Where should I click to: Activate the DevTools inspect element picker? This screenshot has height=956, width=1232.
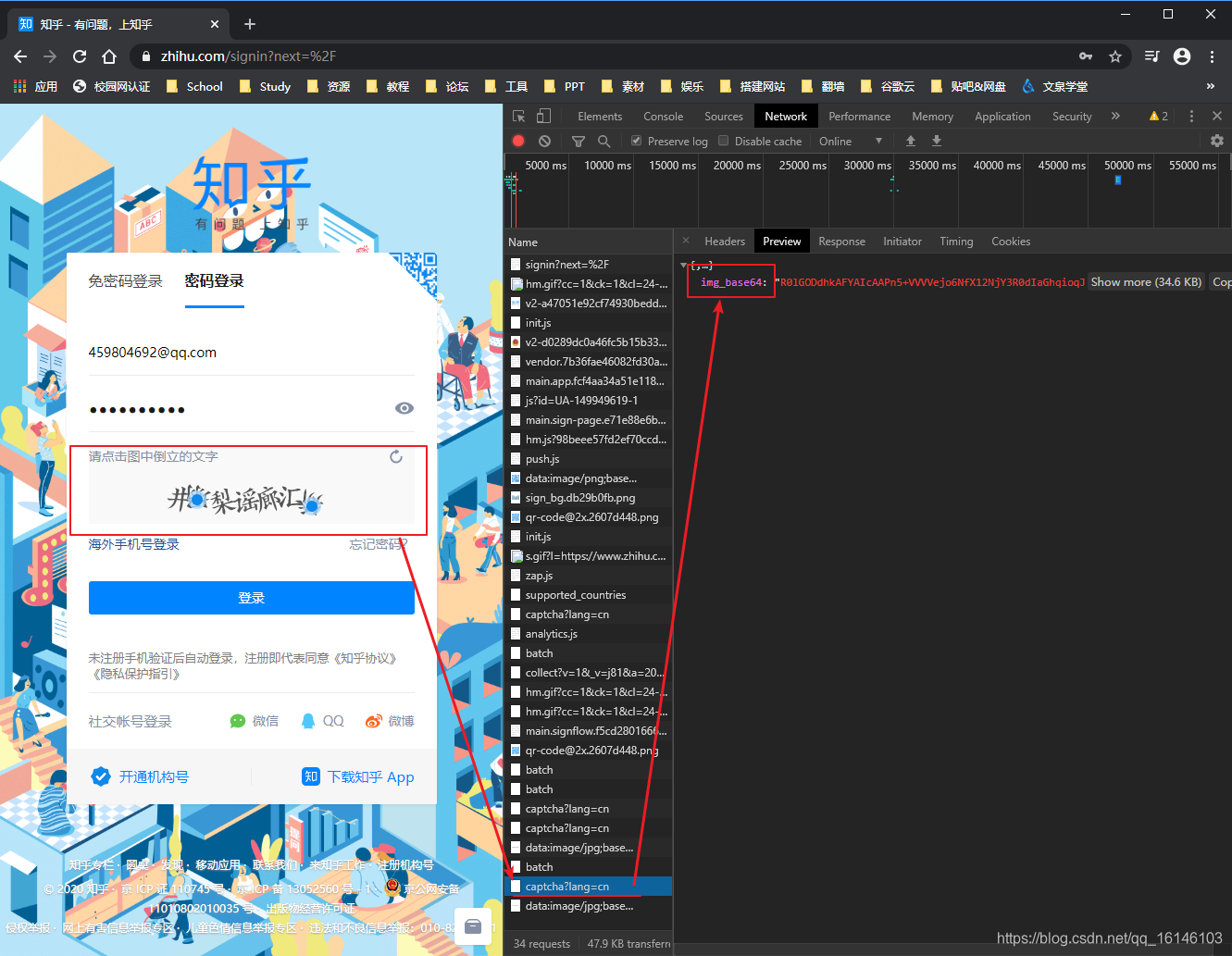[519, 116]
